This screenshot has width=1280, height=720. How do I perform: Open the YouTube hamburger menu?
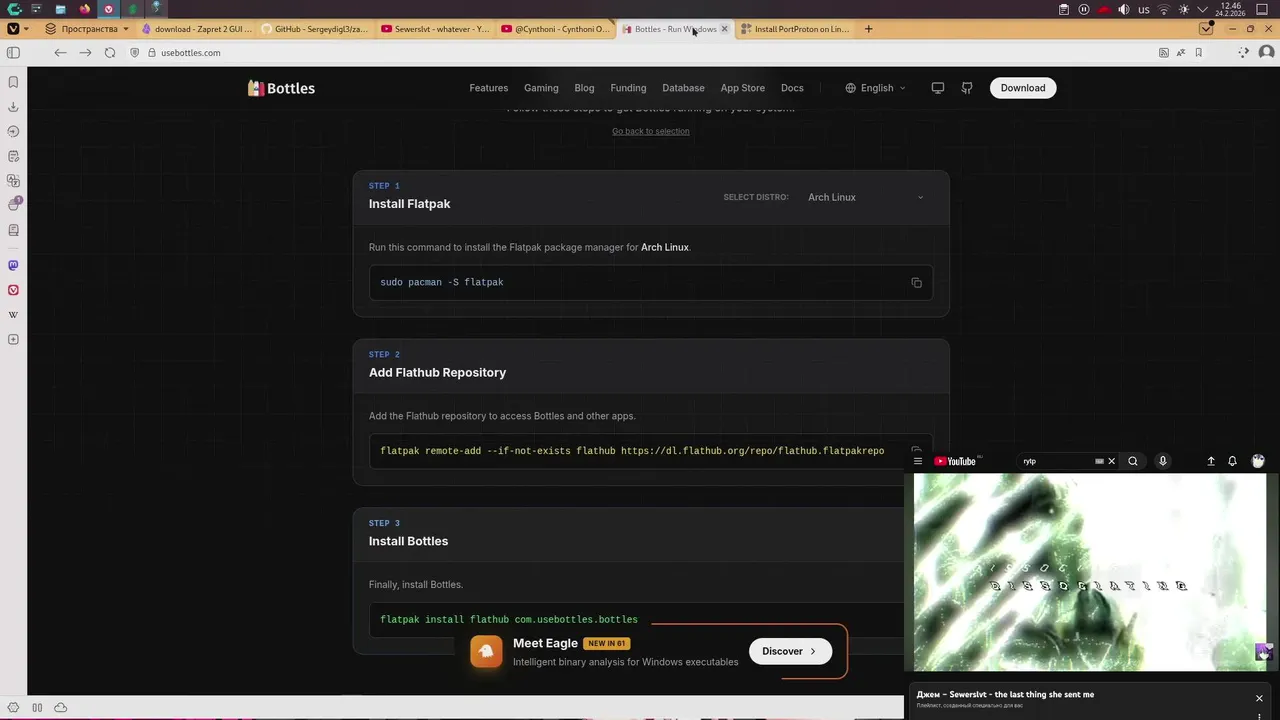(x=918, y=461)
